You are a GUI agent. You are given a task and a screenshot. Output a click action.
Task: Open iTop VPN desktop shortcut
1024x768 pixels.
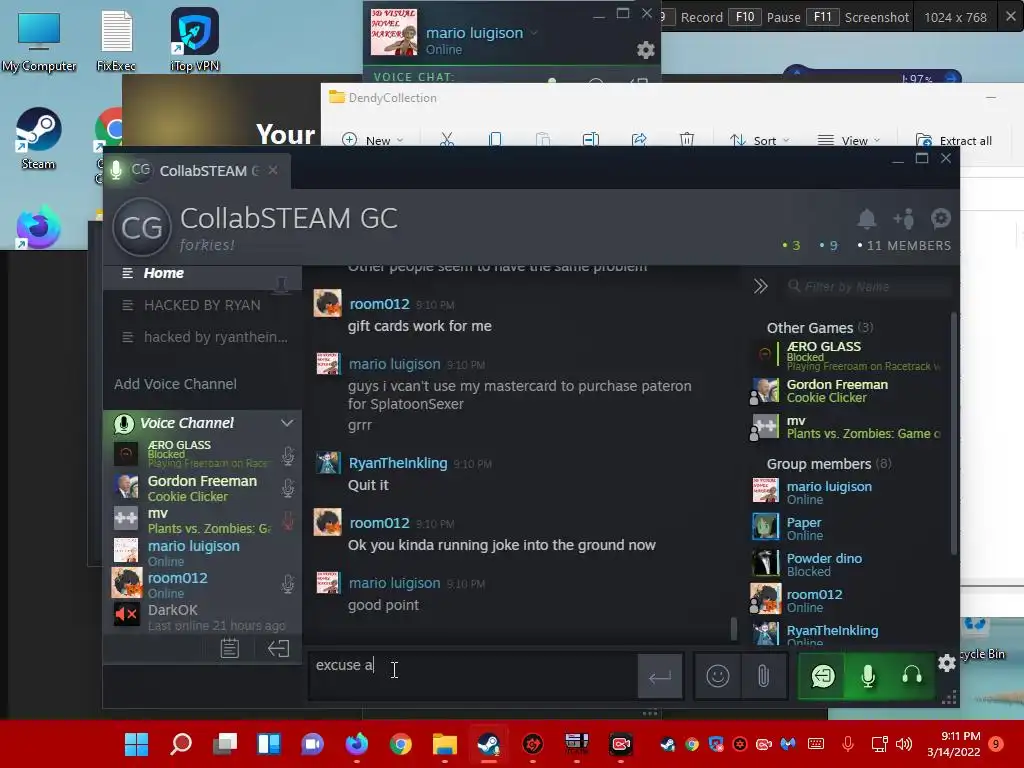[195, 40]
